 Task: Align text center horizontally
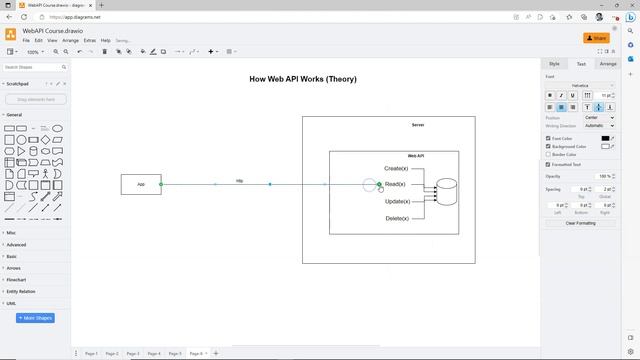click(x=561, y=107)
